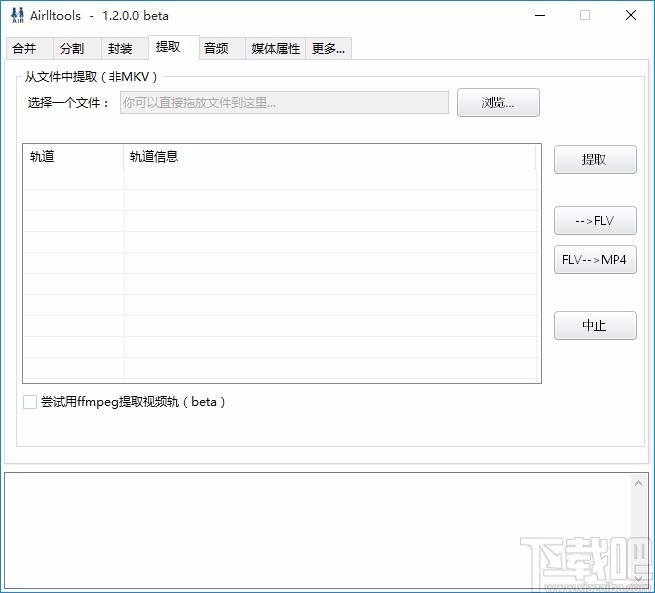Click the Airlltools app icon in title bar
Screen dimensions: 655x593
tap(17, 15)
